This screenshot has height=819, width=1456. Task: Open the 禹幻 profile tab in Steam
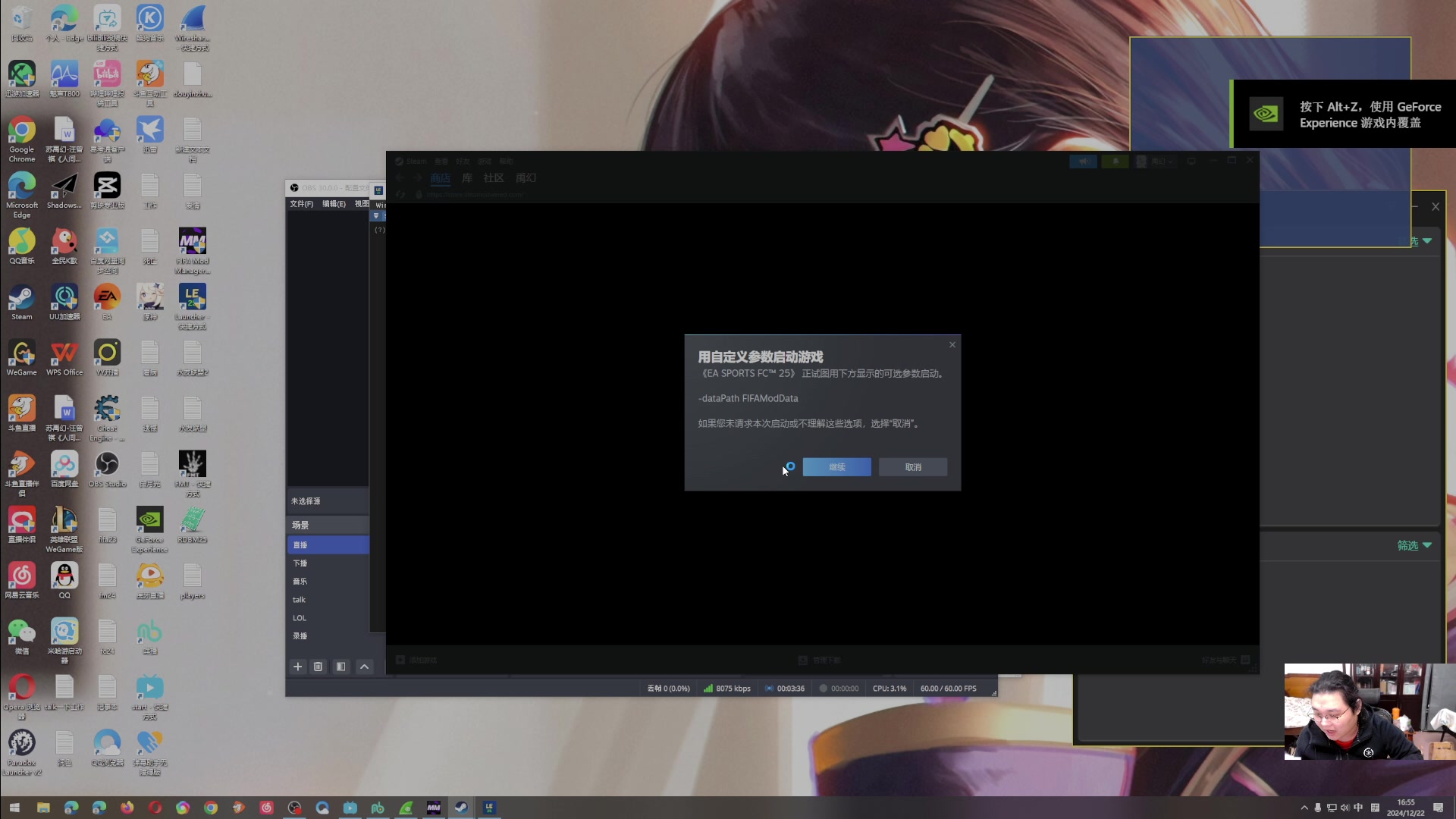point(526,178)
